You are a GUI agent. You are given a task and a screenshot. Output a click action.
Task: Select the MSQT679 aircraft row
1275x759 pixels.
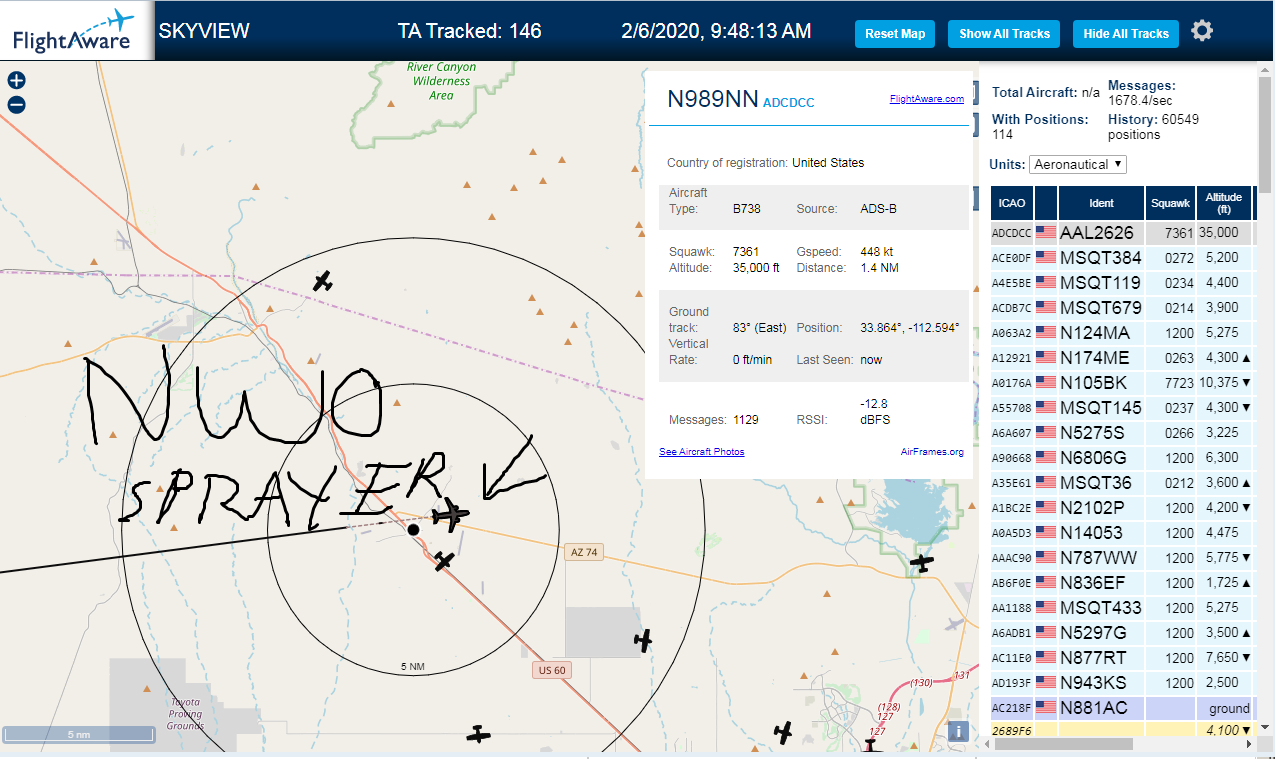coord(1123,307)
